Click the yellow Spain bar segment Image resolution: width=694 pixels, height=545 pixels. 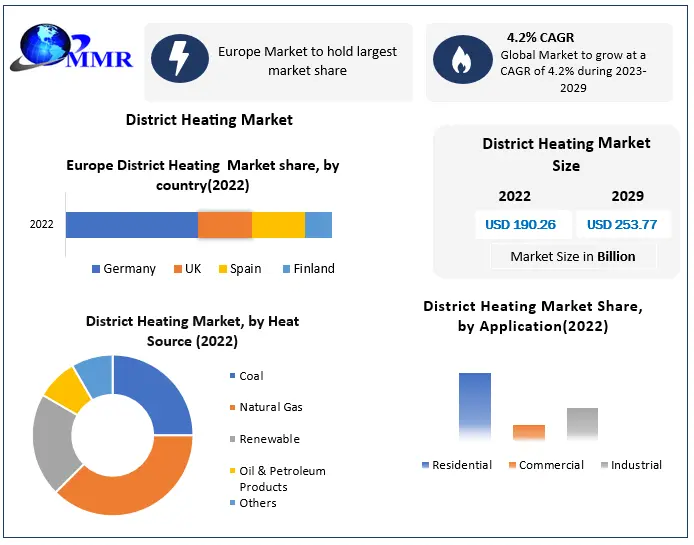point(278,225)
